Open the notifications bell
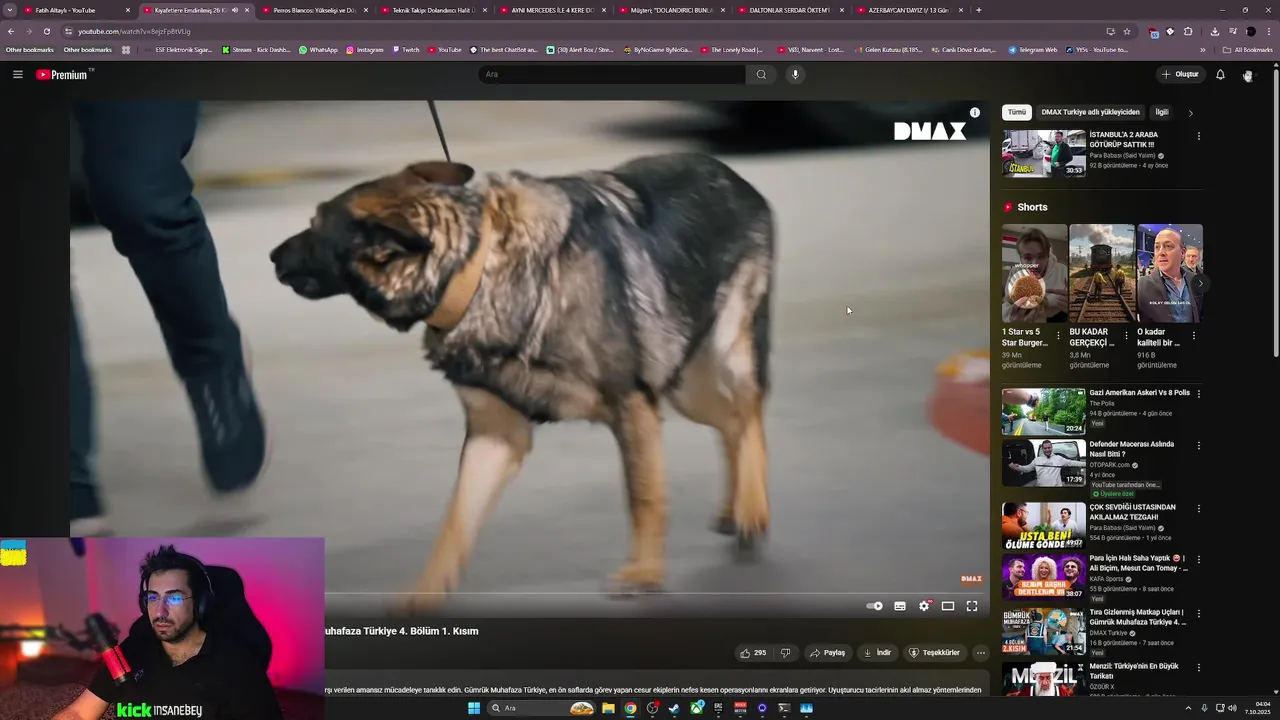 coord(1220,74)
